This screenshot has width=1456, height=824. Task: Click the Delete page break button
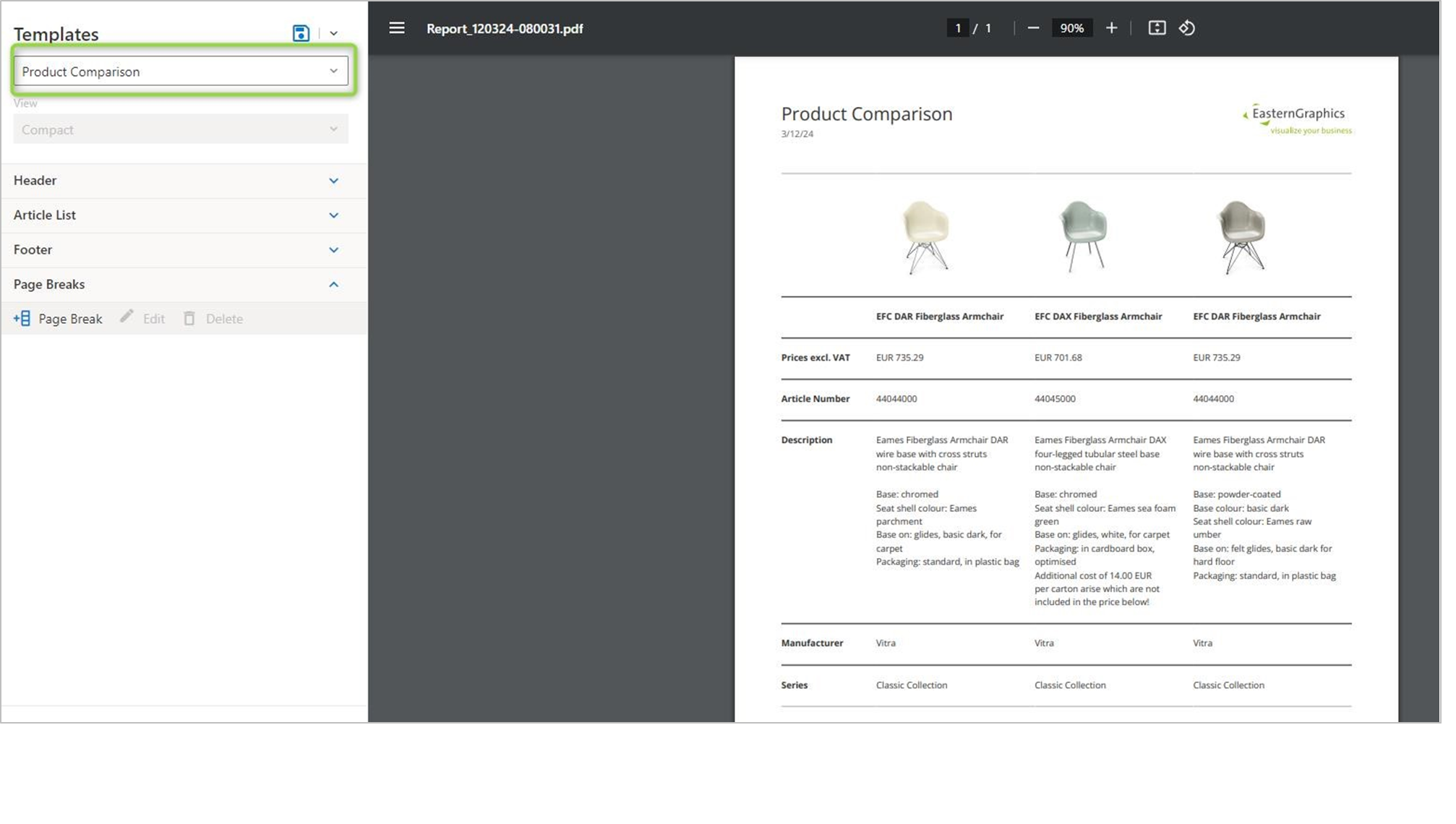point(213,319)
